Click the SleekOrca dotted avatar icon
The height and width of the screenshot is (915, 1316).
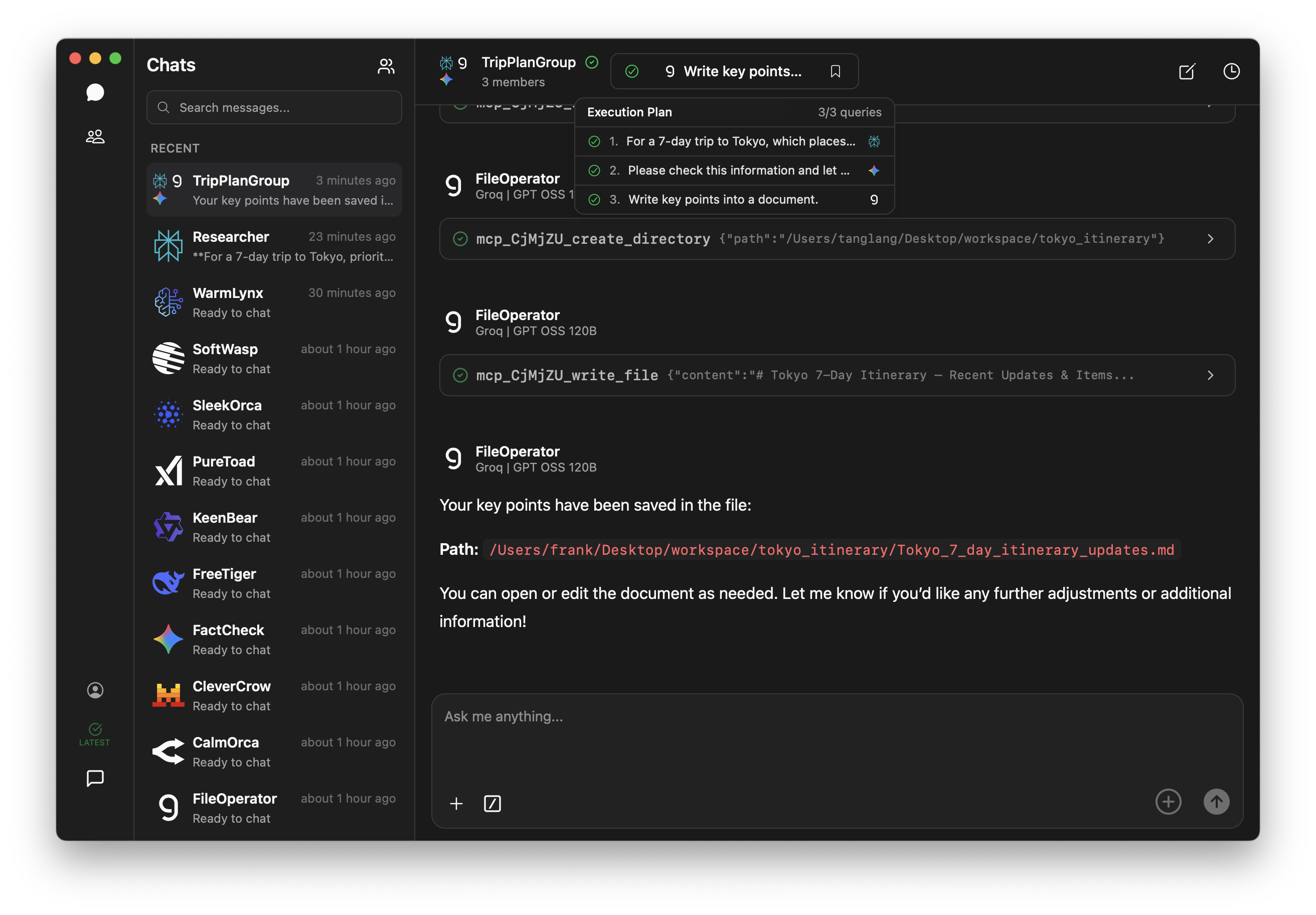click(x=168, y=414)
